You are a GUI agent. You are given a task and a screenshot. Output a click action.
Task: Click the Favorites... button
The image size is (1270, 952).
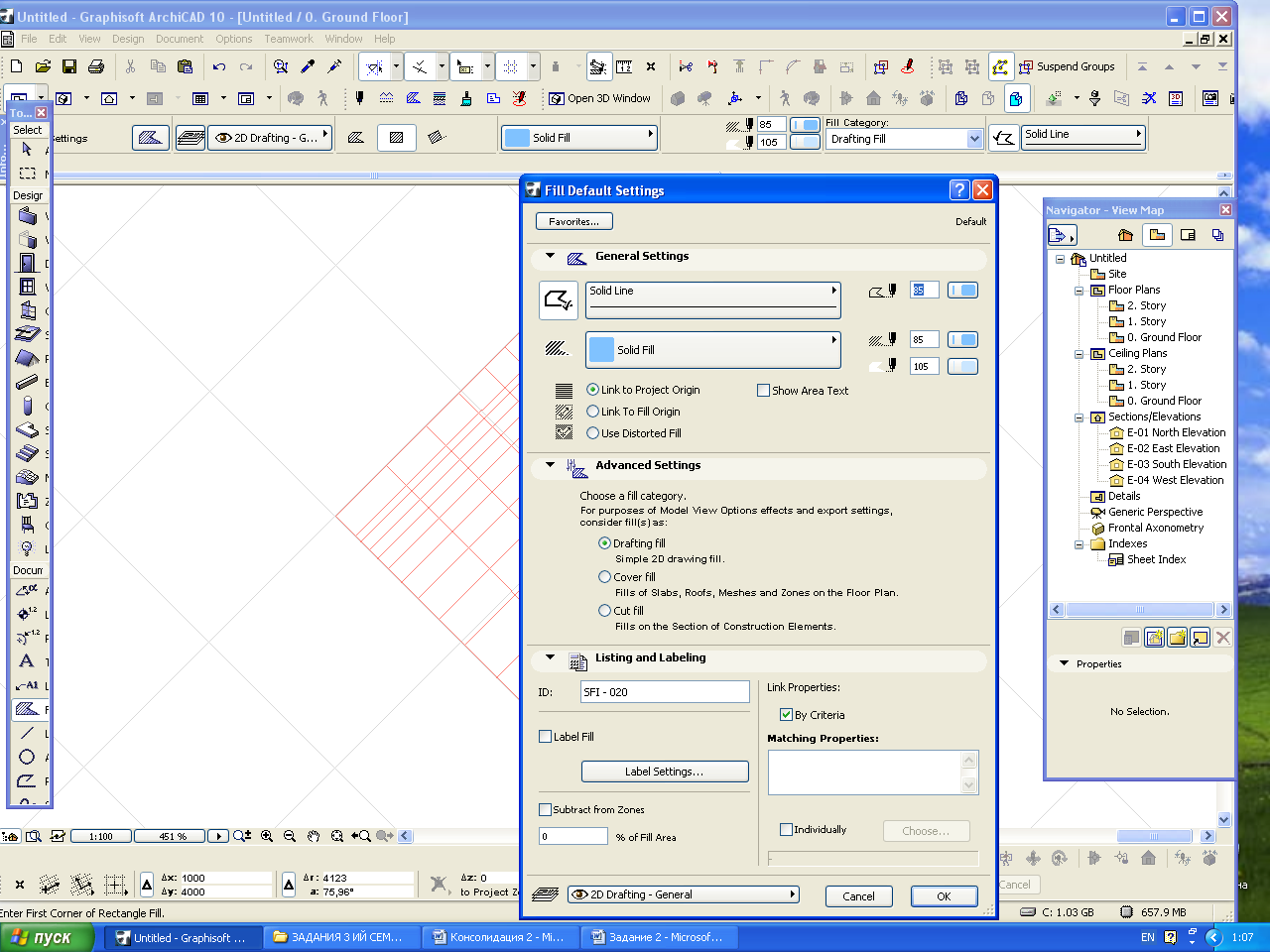pyautogui.click(x=574, y=221)
